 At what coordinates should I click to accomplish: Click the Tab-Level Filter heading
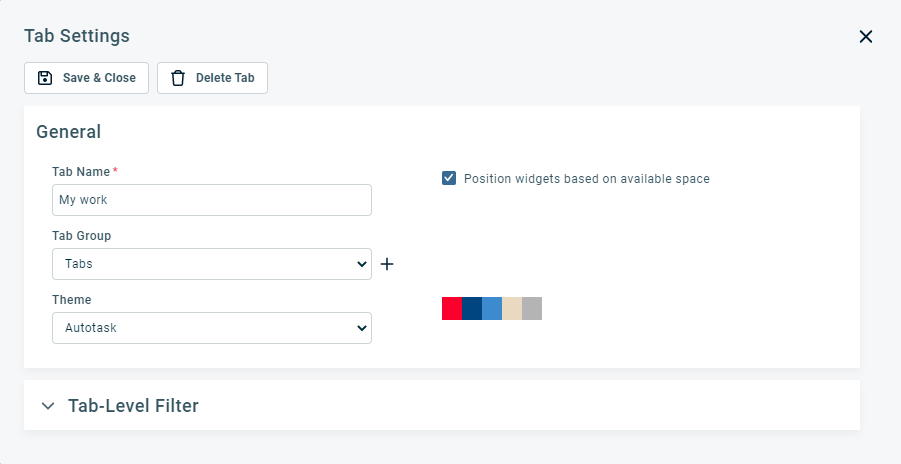133,406
